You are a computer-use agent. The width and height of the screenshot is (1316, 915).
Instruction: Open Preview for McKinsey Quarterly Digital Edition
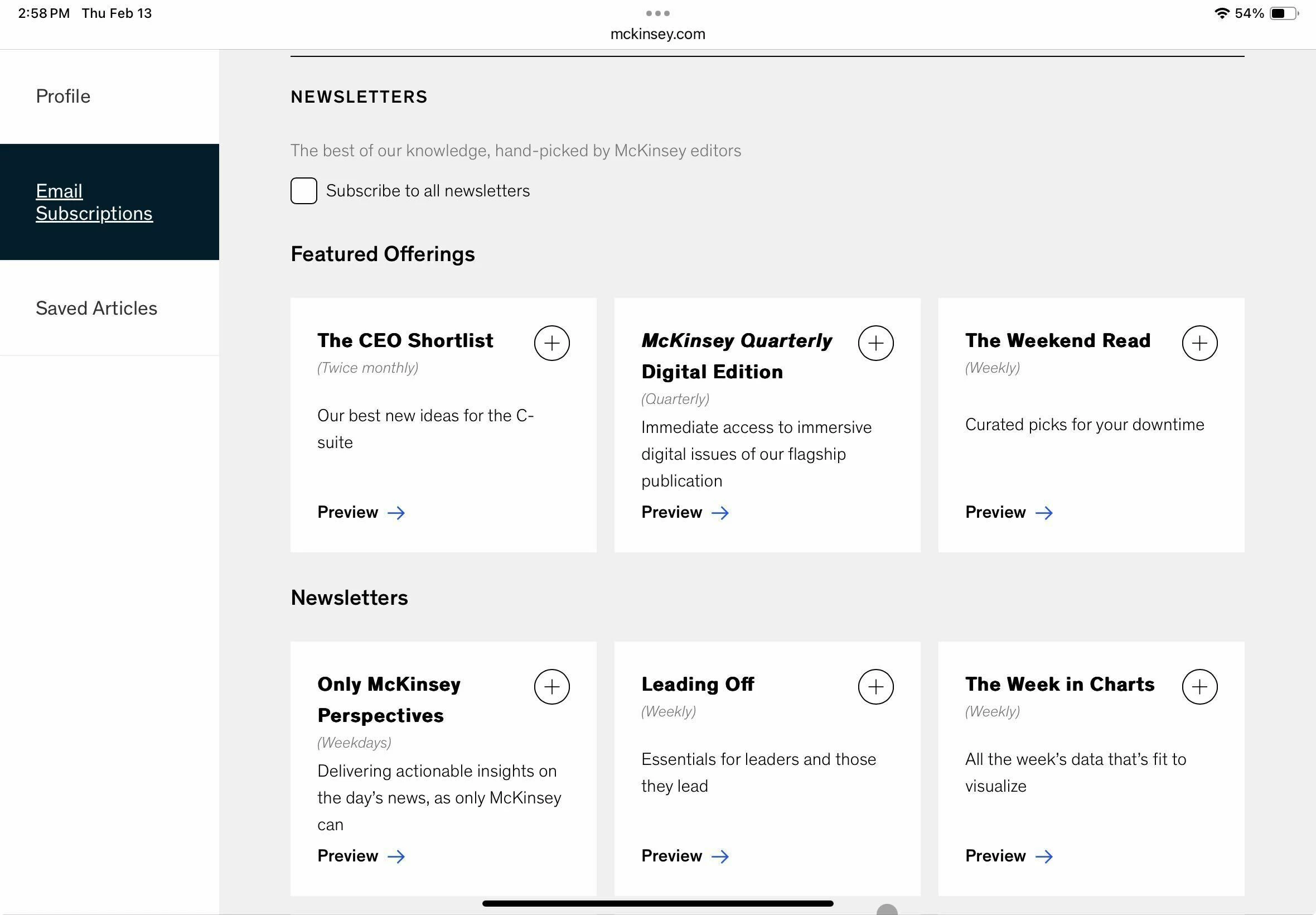coord(685,512)
